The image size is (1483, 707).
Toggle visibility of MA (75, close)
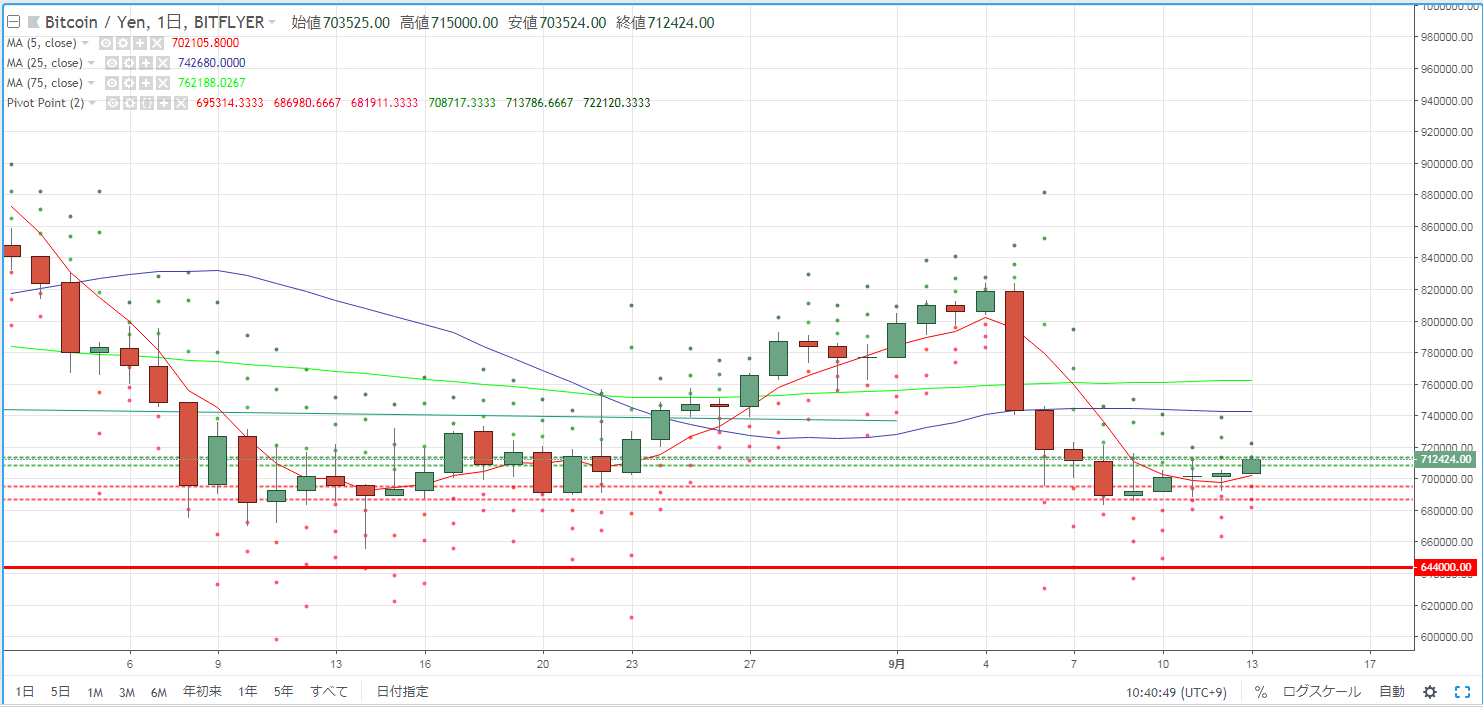pos(112,83)
